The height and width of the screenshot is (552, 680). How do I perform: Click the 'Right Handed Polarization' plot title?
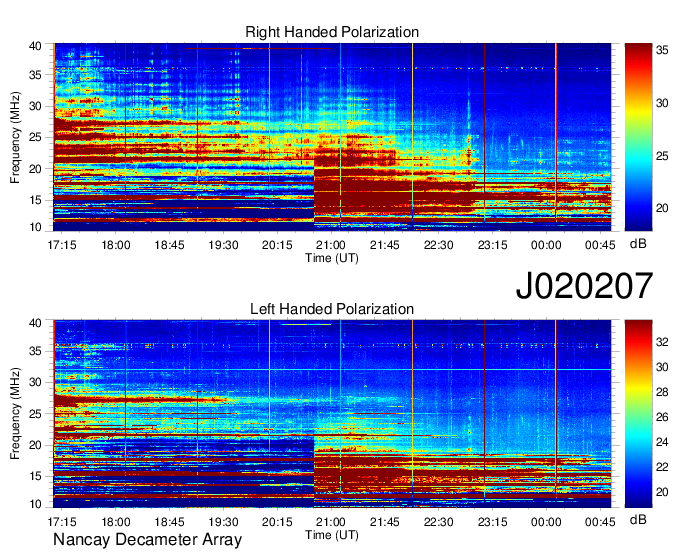[332, 32]
